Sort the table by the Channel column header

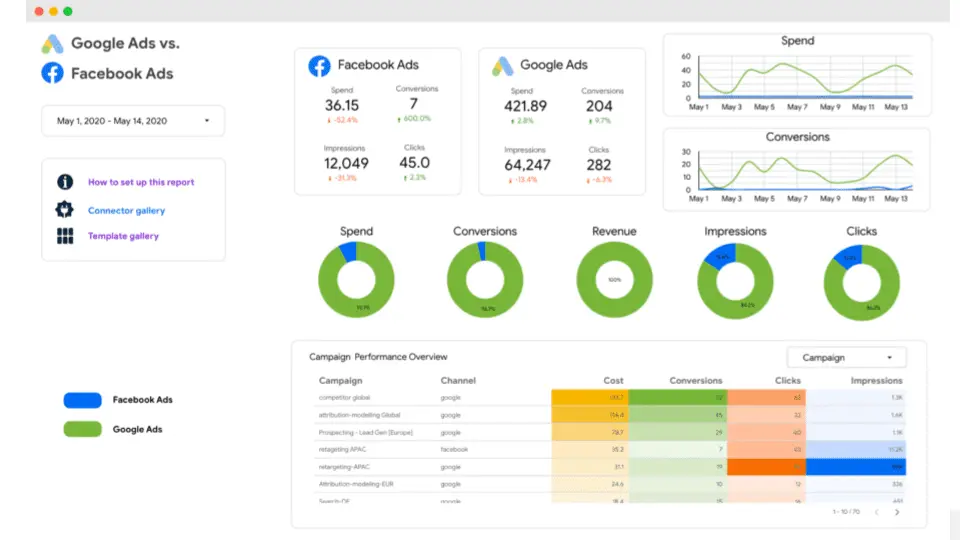[x=458, y=380]
